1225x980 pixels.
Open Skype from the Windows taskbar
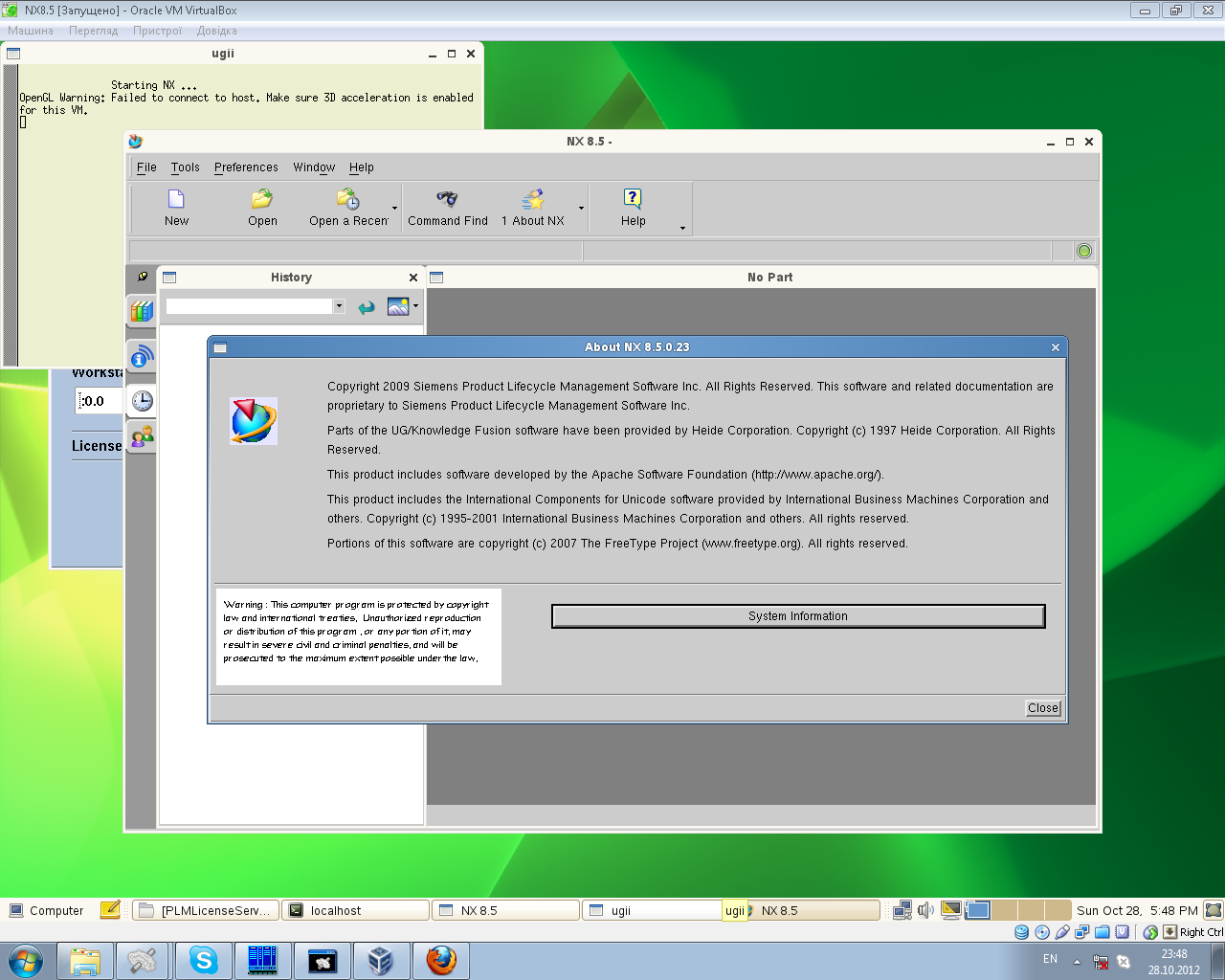204,960
